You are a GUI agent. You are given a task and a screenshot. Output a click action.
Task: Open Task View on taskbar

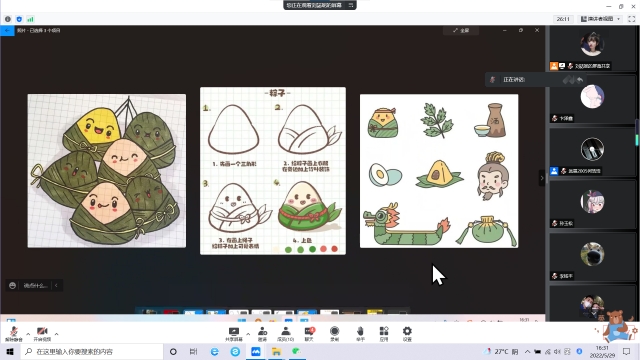pos(193,351)
